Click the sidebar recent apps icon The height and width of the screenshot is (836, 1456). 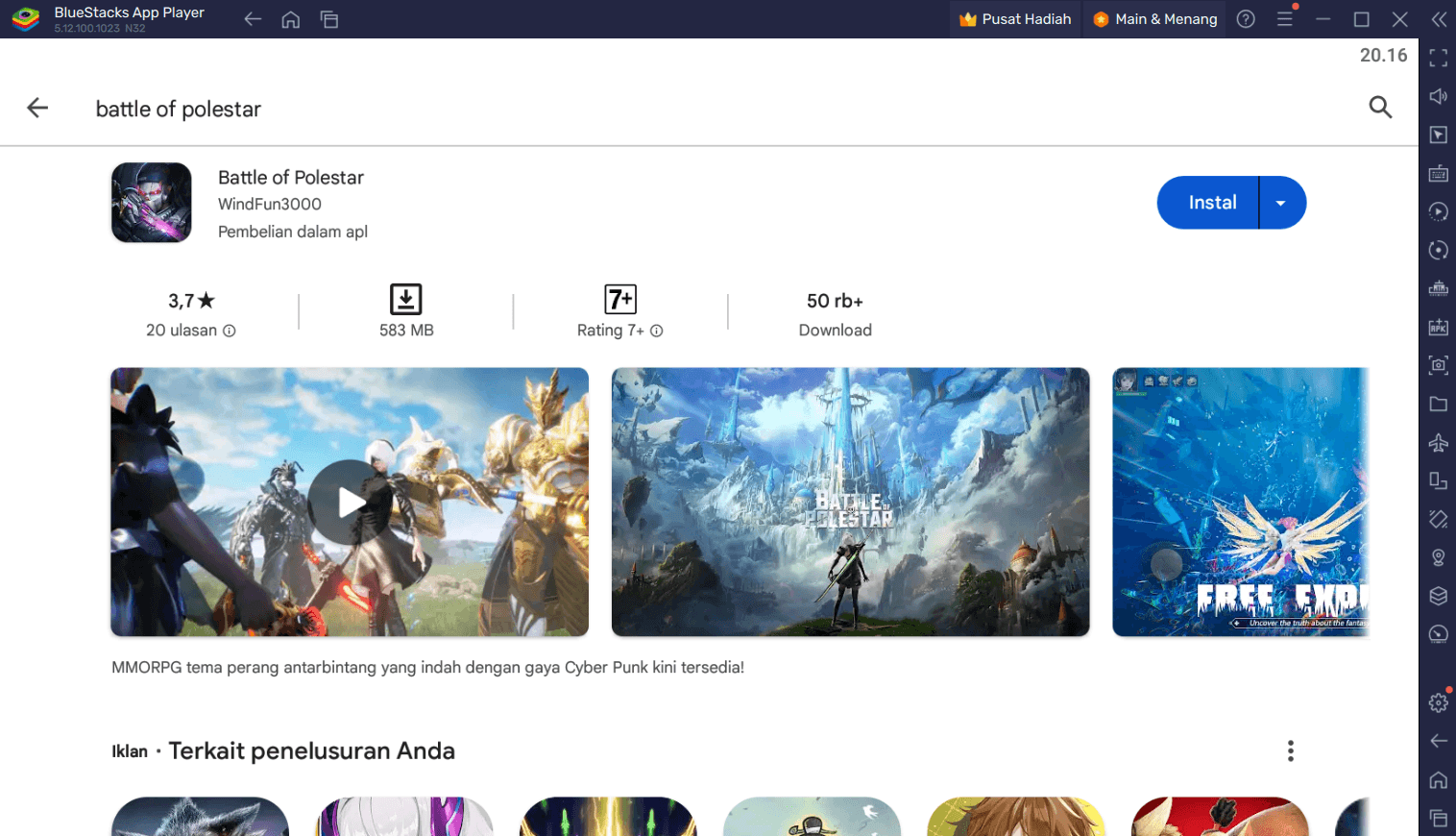pos(1438,818)
